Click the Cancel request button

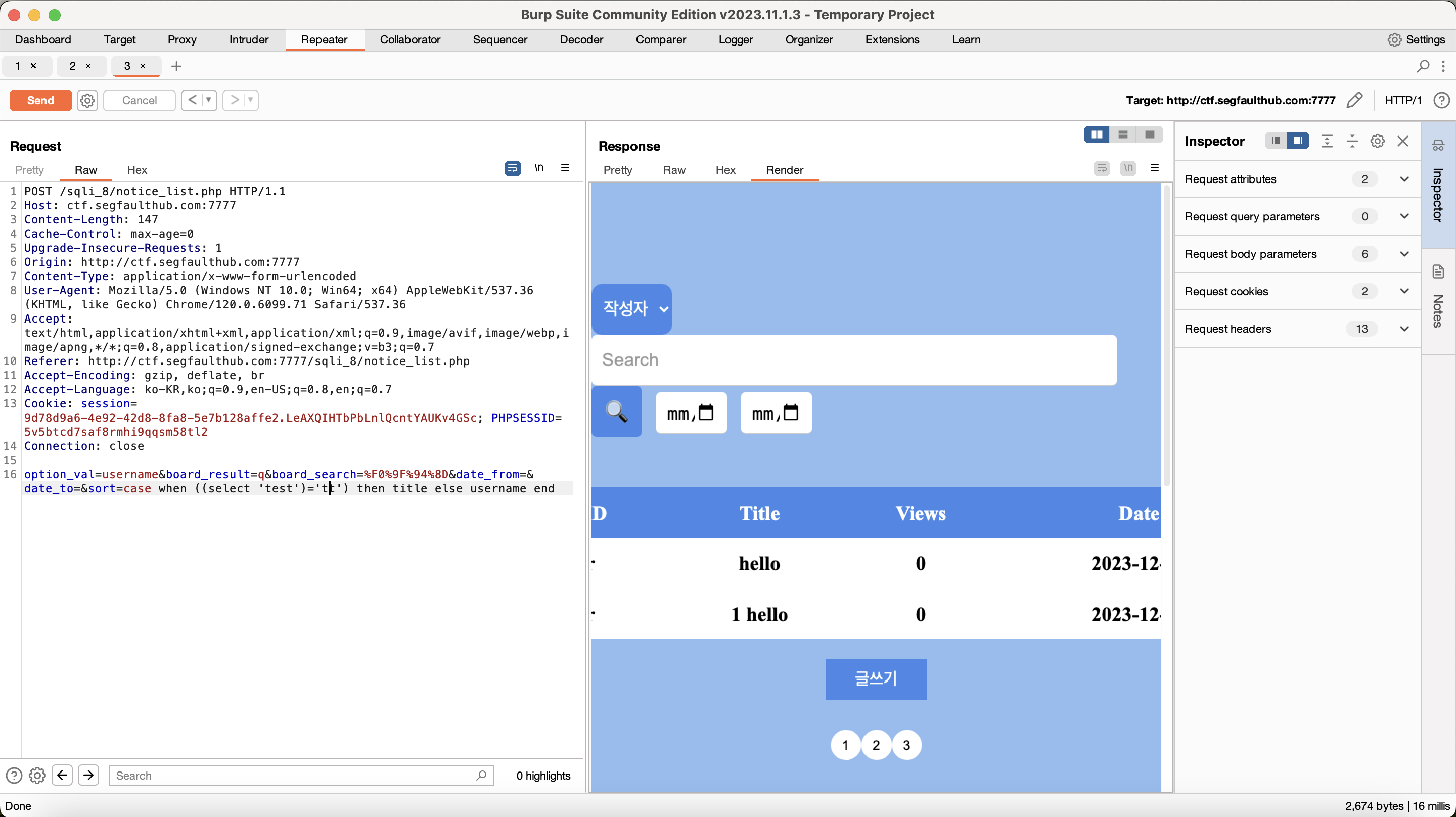pos(139,100)
